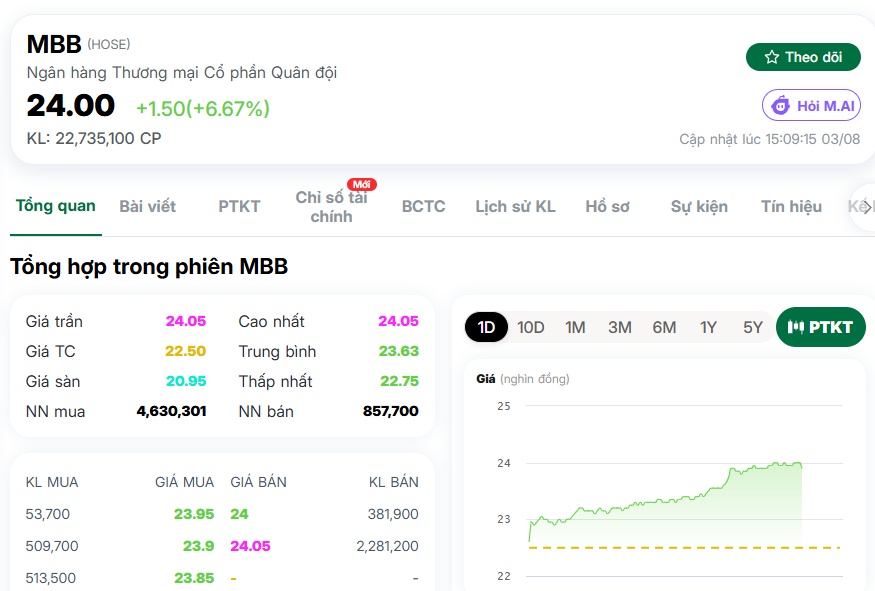The width and height of the screenshot is (875, 591).
Task: Click the Giá trần value 24.05
Action: tap(186, 321)
